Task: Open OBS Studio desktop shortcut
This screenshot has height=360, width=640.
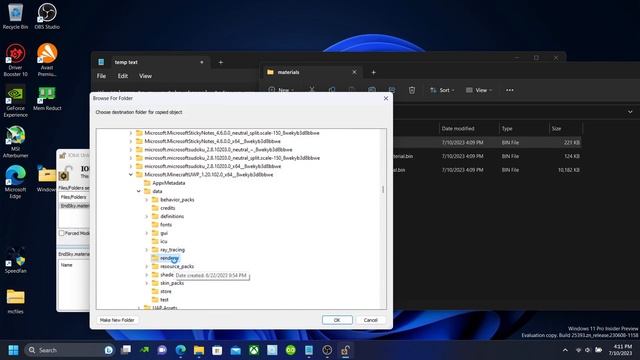Action: [47, 16]
